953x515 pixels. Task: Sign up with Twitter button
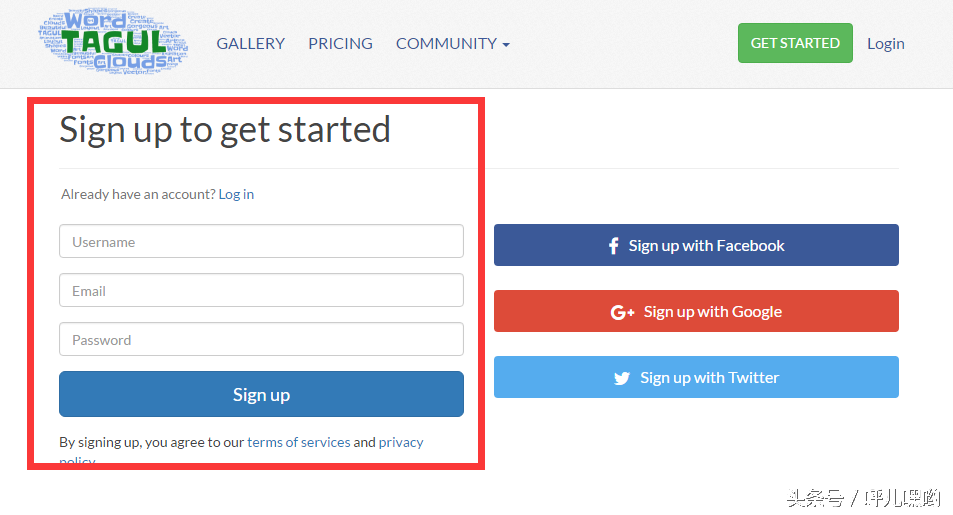pyautogui.click(x=696, y=377)
